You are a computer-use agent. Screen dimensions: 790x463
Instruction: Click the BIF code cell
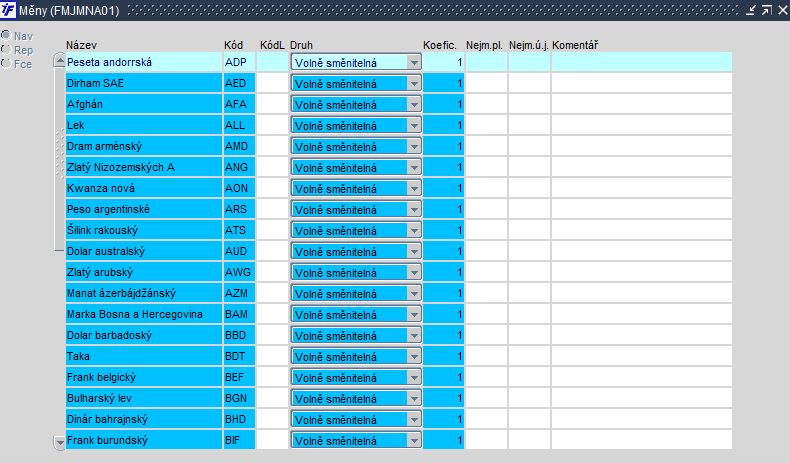[x=239, y=440]
